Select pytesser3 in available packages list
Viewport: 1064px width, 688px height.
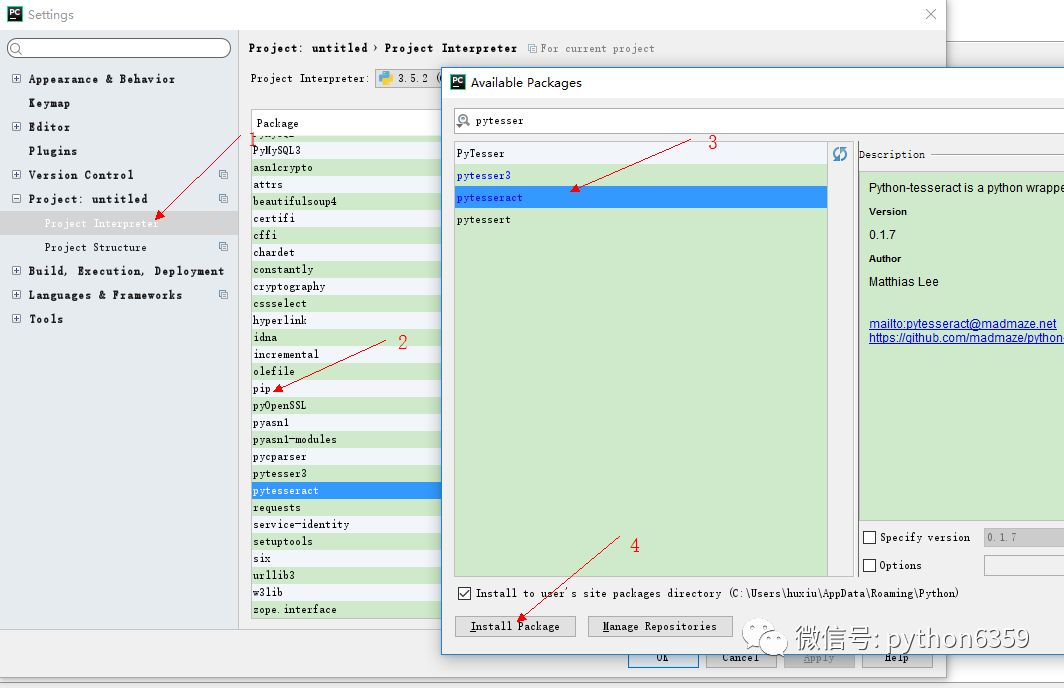pyautogui.click(x=641, y=176)
